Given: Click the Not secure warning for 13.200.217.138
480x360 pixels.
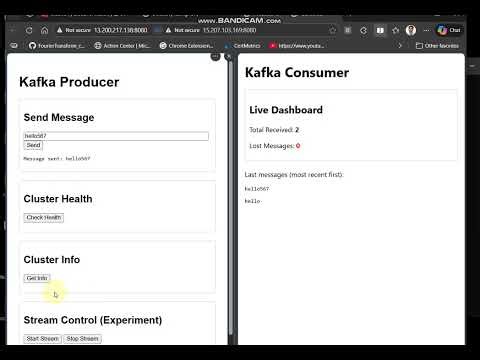Looking at the screenshot, I should pyautogui.click(x=73, y=30).
